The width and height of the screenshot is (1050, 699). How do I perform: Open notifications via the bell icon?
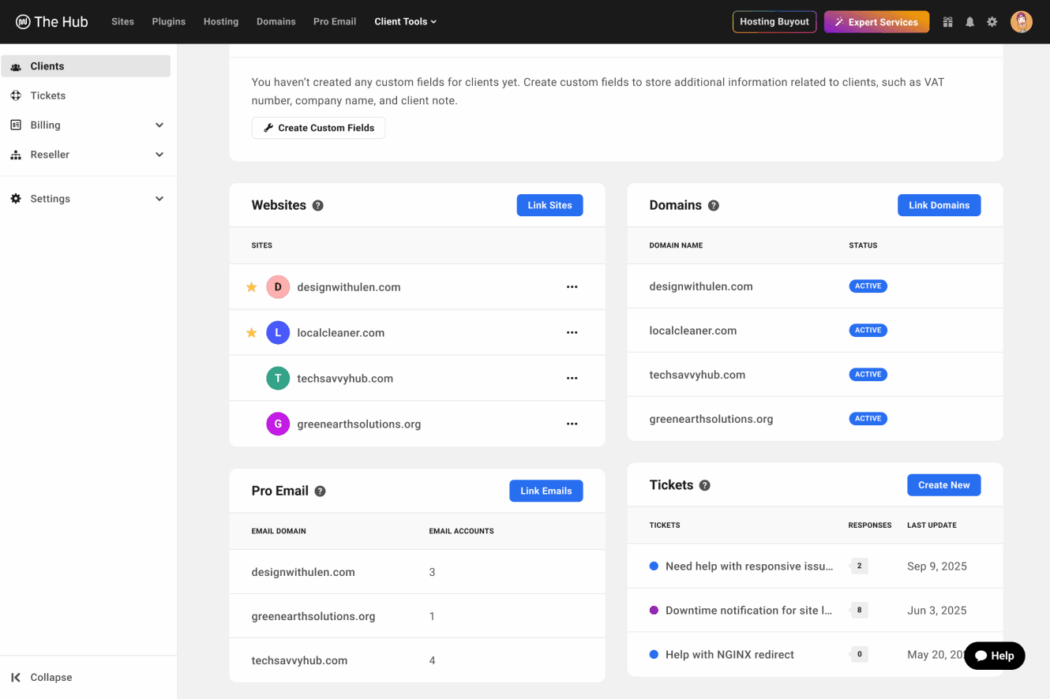969,20
